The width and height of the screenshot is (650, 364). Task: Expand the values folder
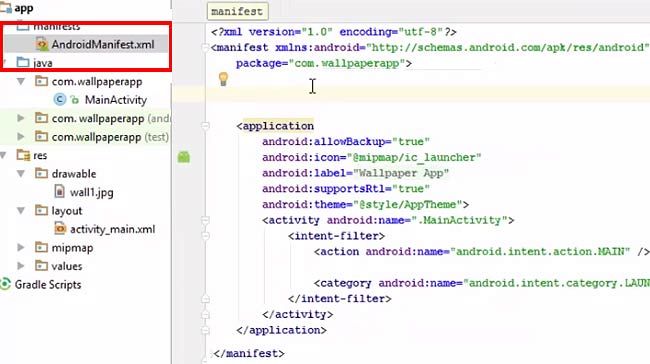click(21, 266)
